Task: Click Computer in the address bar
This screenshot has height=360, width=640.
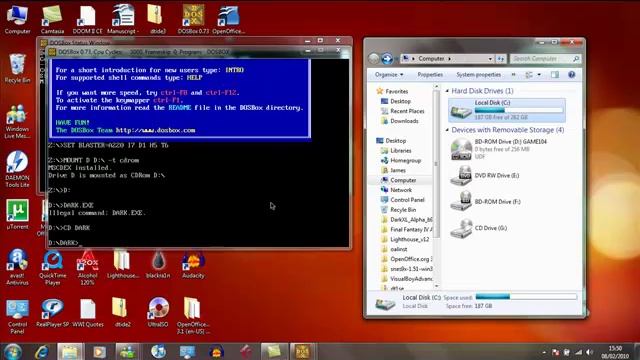Action: click(431, 59)
